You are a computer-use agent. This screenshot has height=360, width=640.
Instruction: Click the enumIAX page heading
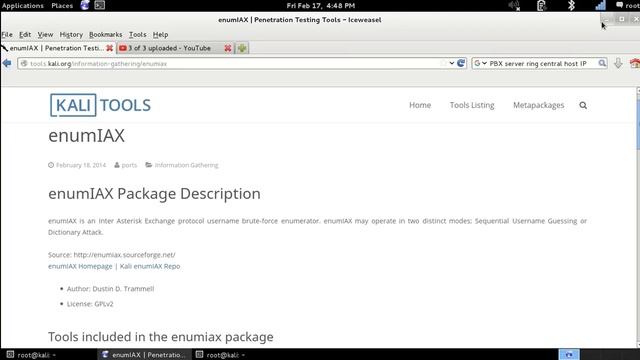click(x=87, y=136)
